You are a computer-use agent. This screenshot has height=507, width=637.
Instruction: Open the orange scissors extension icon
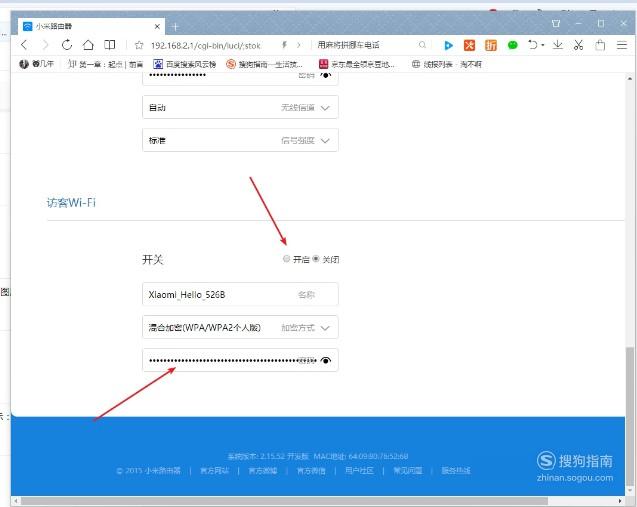point(470,45)
